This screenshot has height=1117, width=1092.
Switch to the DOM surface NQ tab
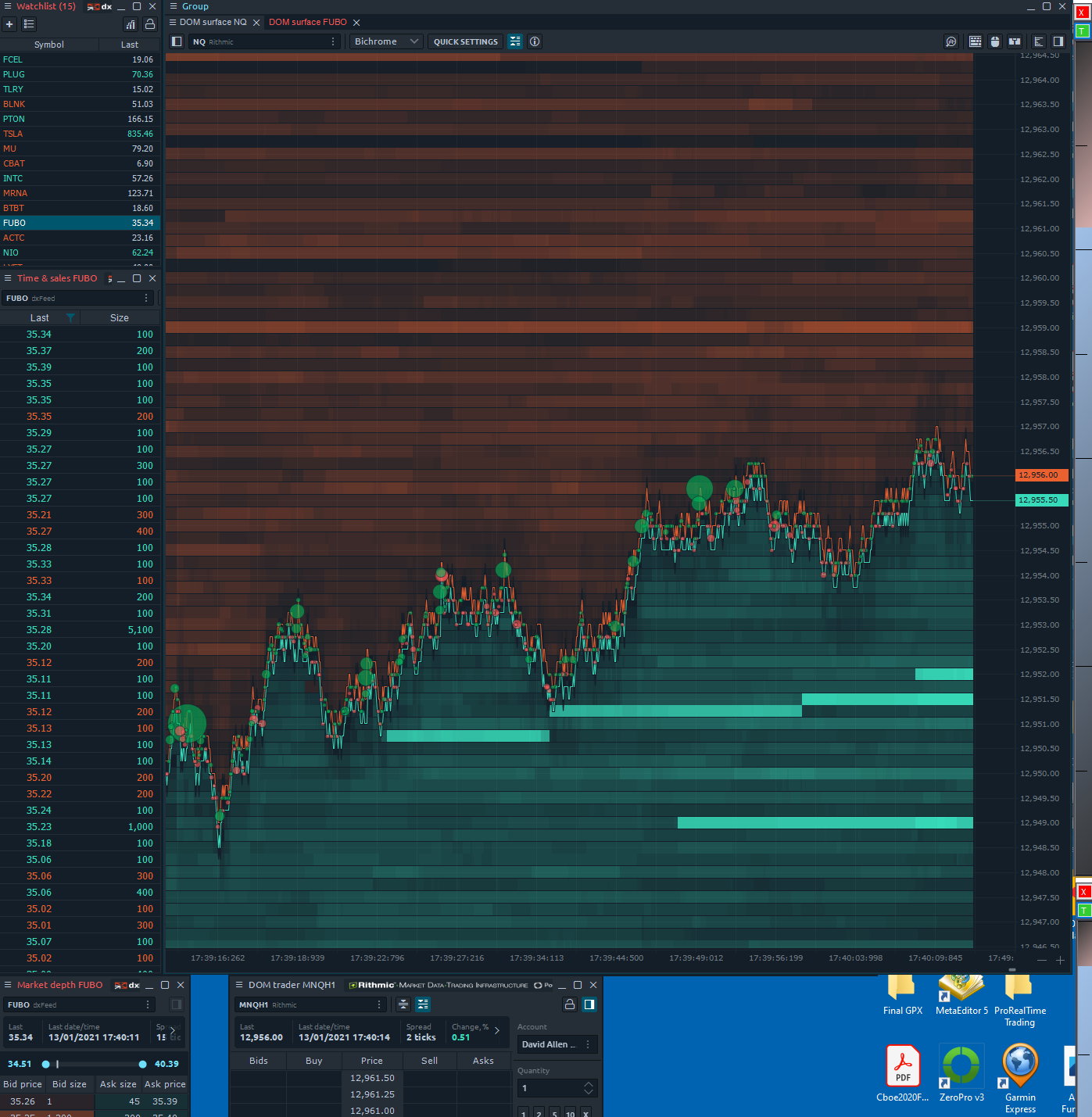coord(213,22)
